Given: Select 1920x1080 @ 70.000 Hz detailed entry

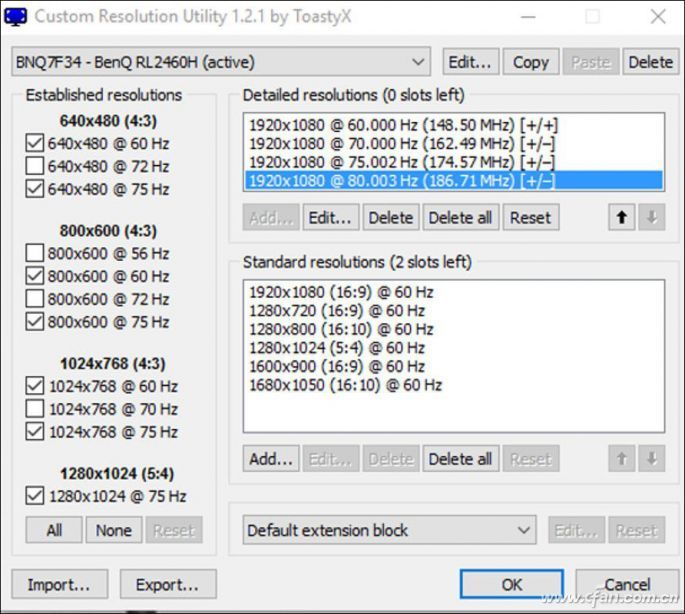Looking at the screenshot, I should 453,144.
